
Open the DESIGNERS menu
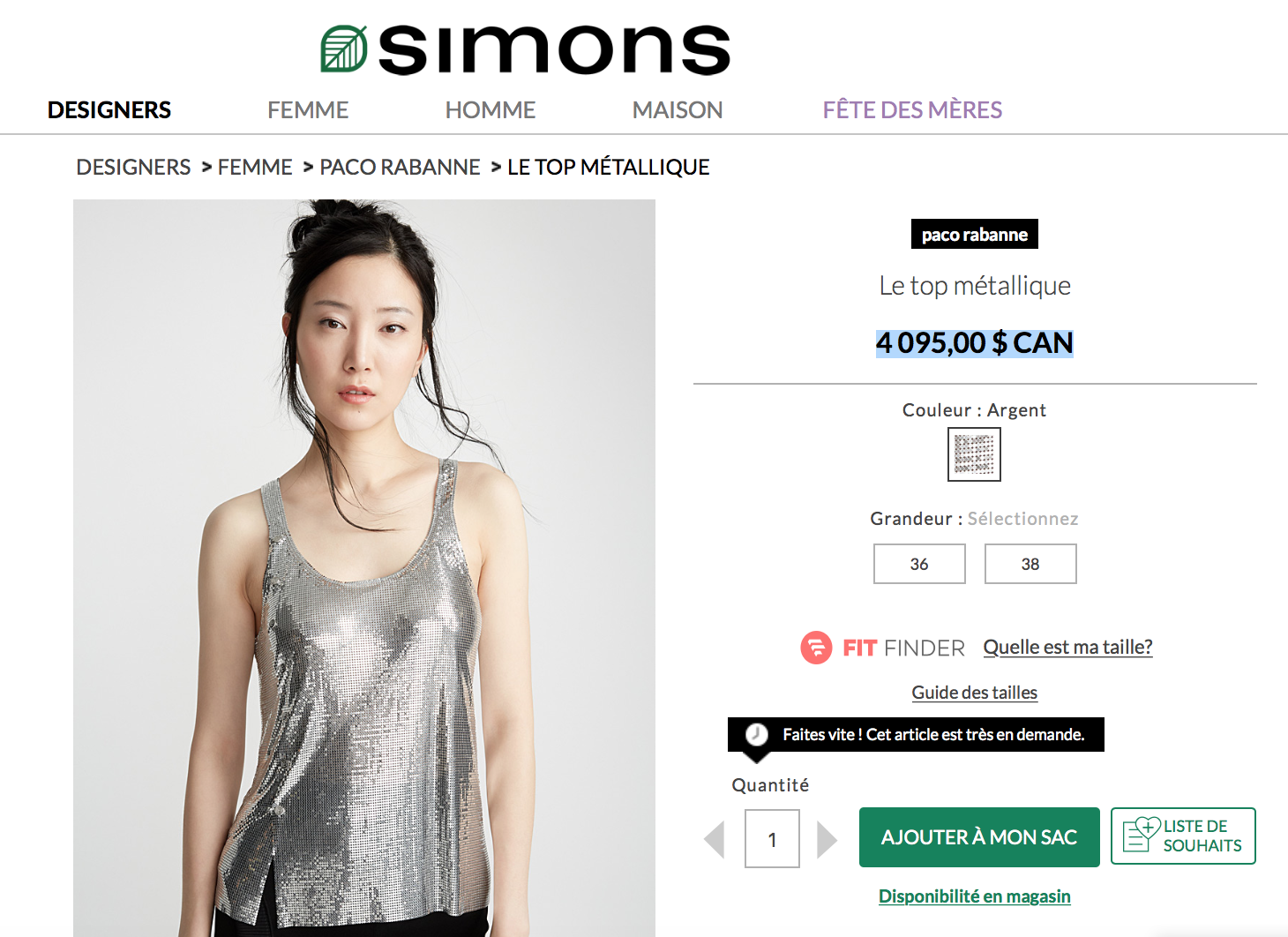[x=109, y=110]
